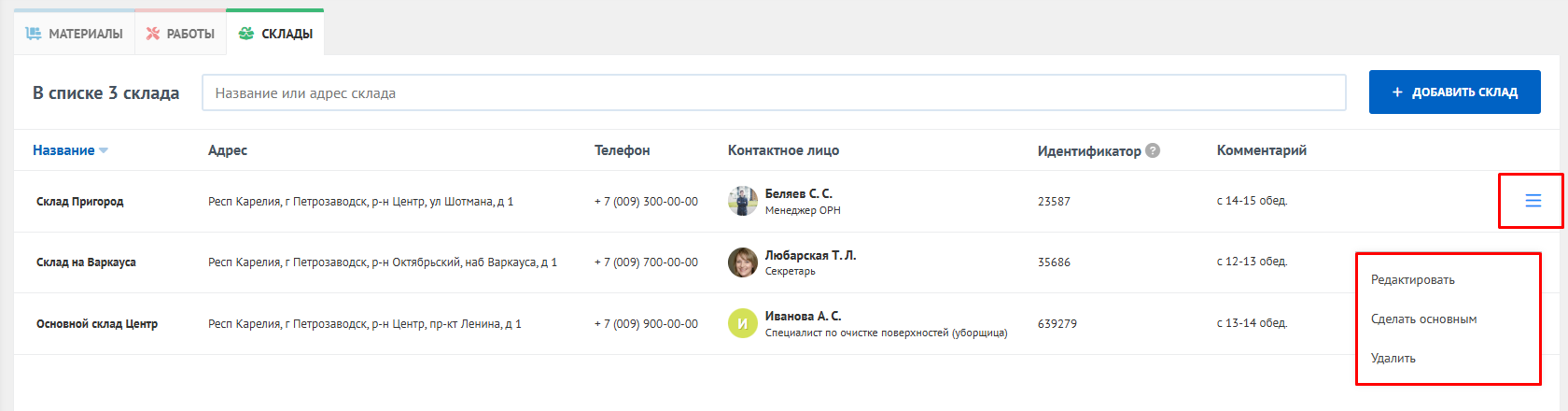1568x411 pixels.
Task: Open the Основной склад Центр row
Action: 97,324
